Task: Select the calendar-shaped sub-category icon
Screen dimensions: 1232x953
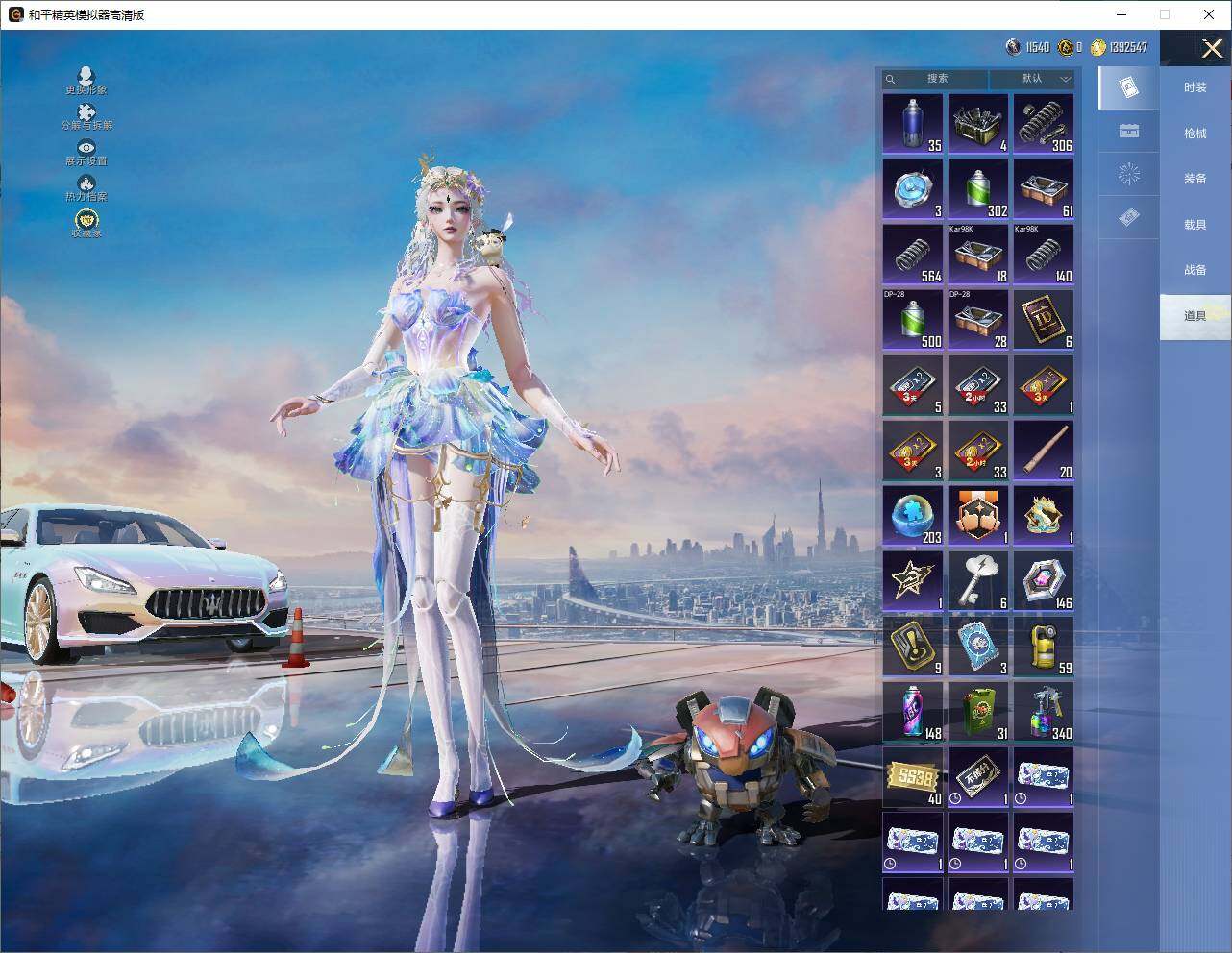Action: tap(1129, 132)
